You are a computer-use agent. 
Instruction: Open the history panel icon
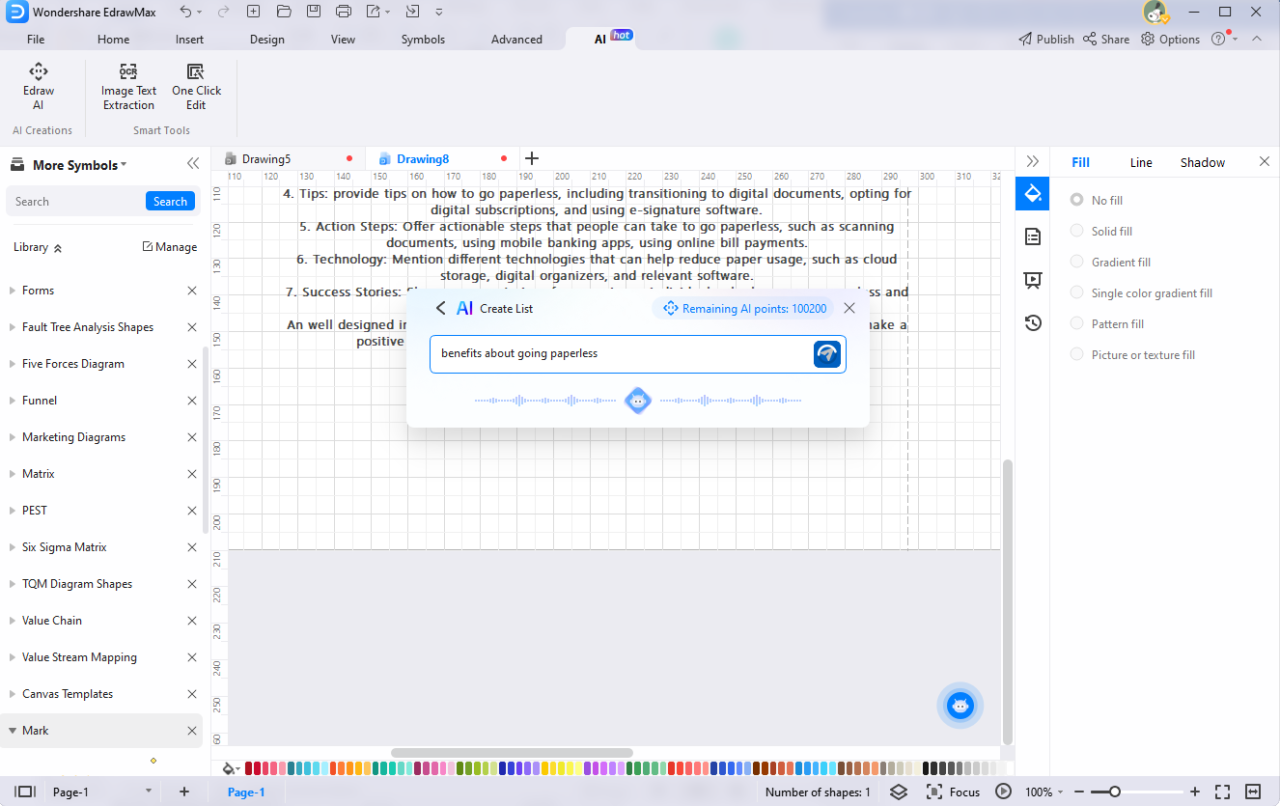point(1032,322)
